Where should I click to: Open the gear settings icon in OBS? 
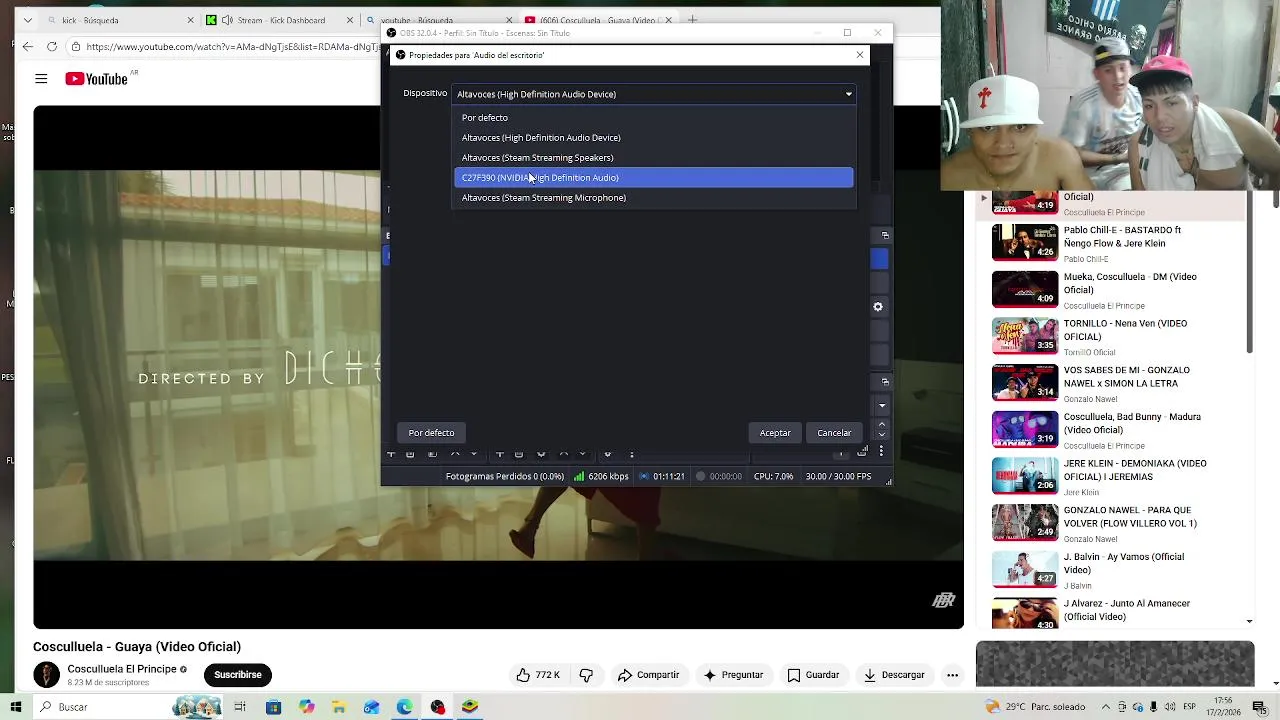point(878,307)
